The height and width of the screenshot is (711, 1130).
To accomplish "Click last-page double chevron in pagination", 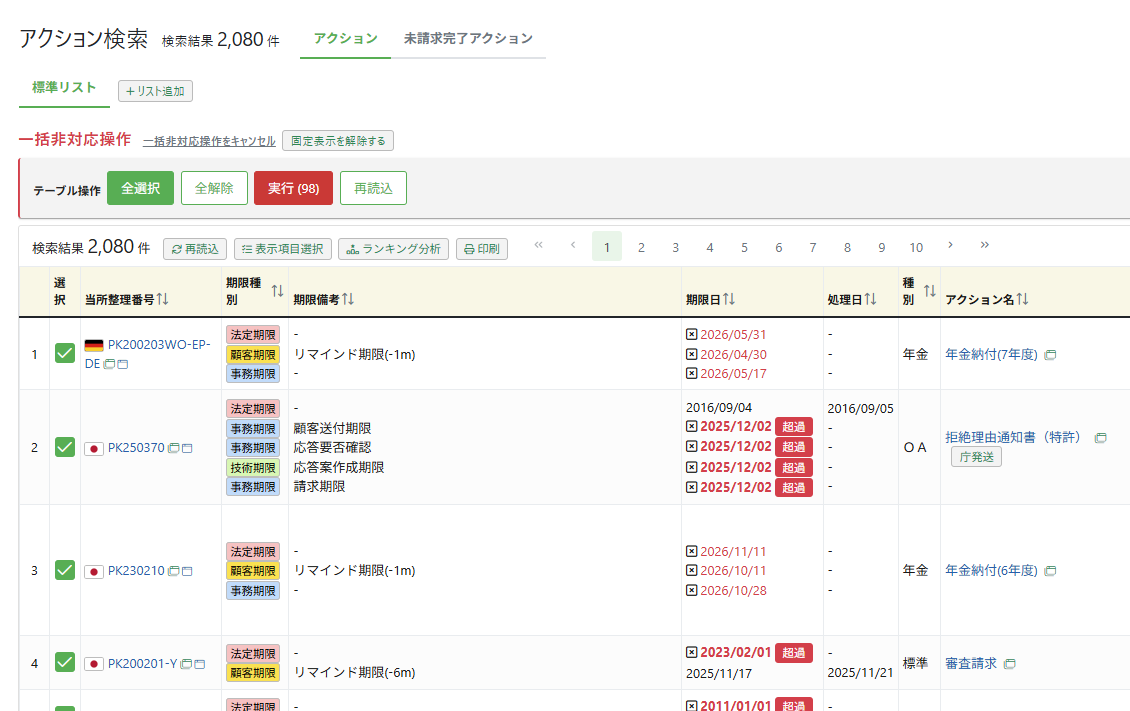I will pyautogui.click(x=984, y=245).
